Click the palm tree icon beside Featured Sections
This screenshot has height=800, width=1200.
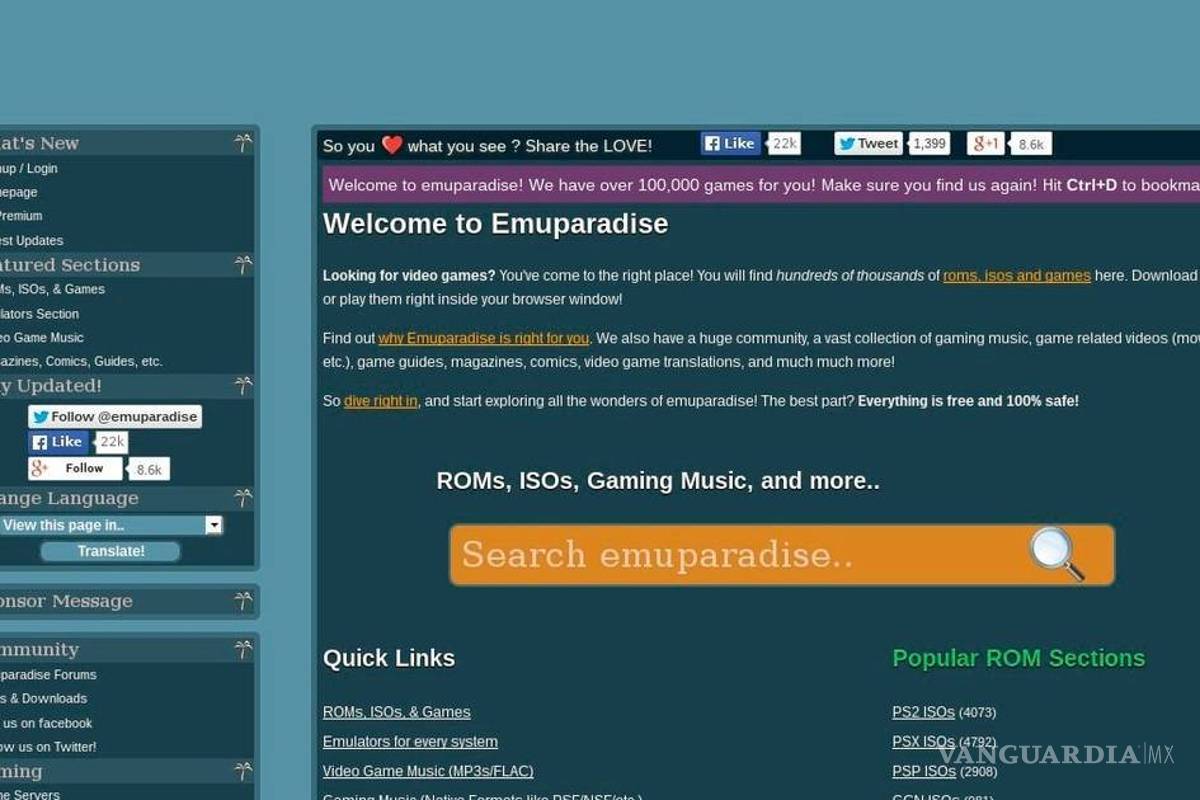tap(242, 264)
